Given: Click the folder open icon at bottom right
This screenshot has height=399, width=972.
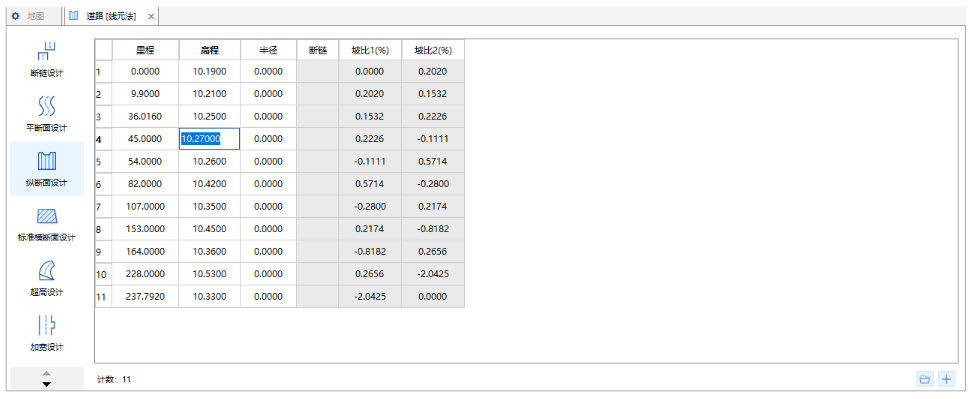Looking at the screenshot, I should 925,379.
